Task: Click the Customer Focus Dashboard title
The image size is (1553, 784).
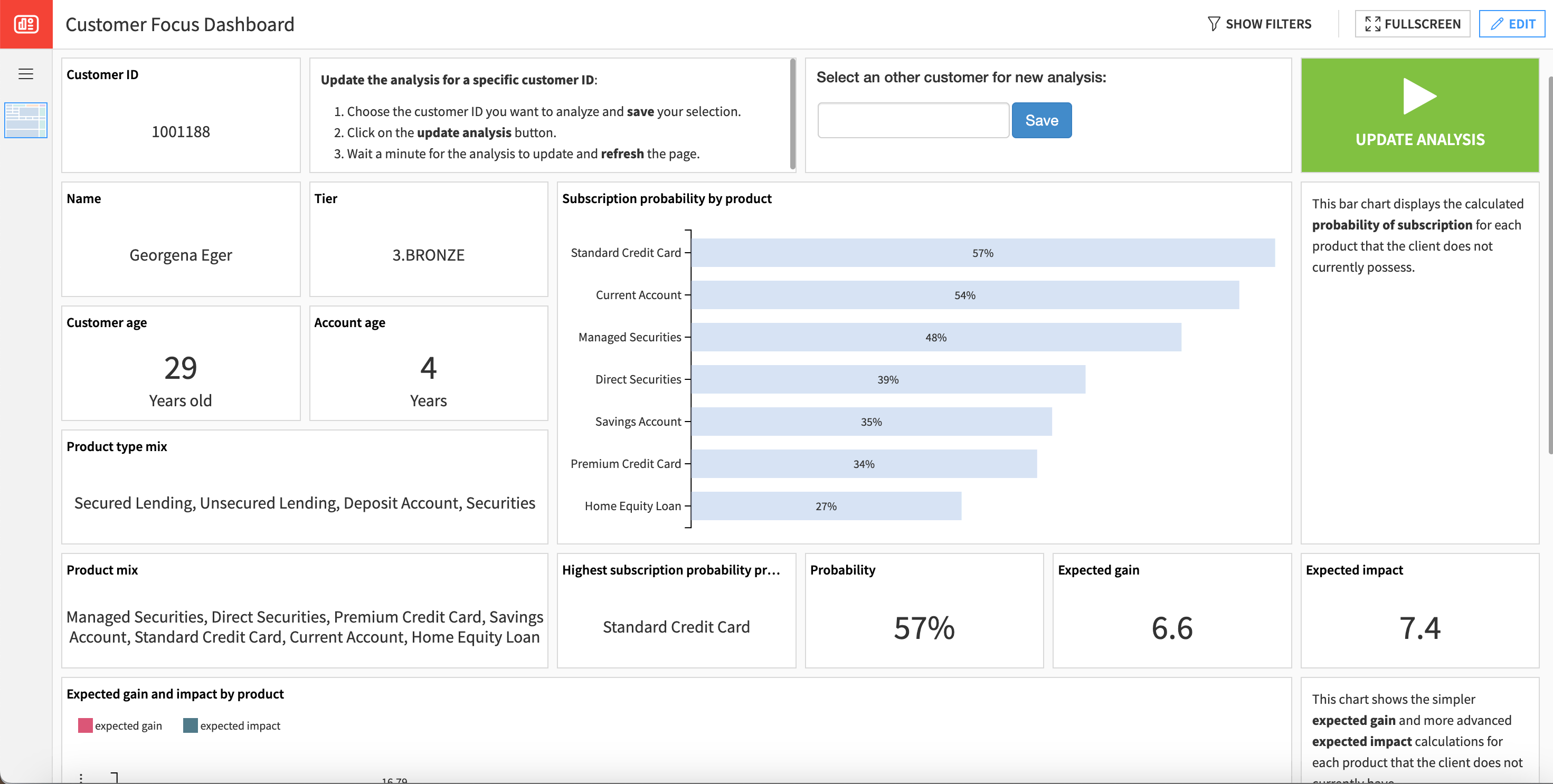Action: coord(179,24)
